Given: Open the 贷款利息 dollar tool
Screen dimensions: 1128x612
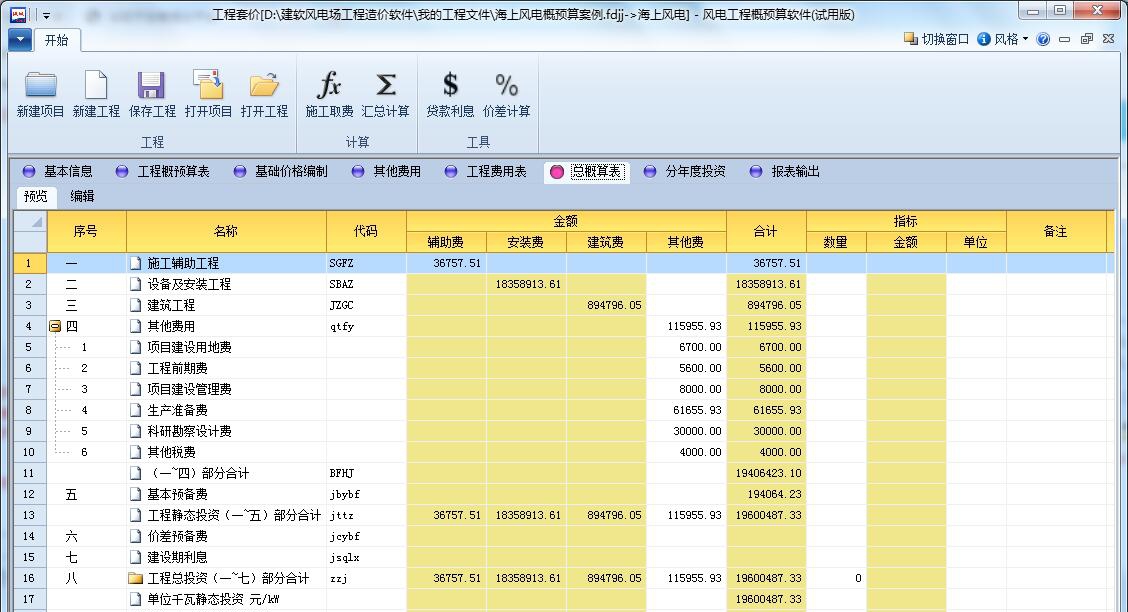Looking at the screenshot, I should [450, 86].
